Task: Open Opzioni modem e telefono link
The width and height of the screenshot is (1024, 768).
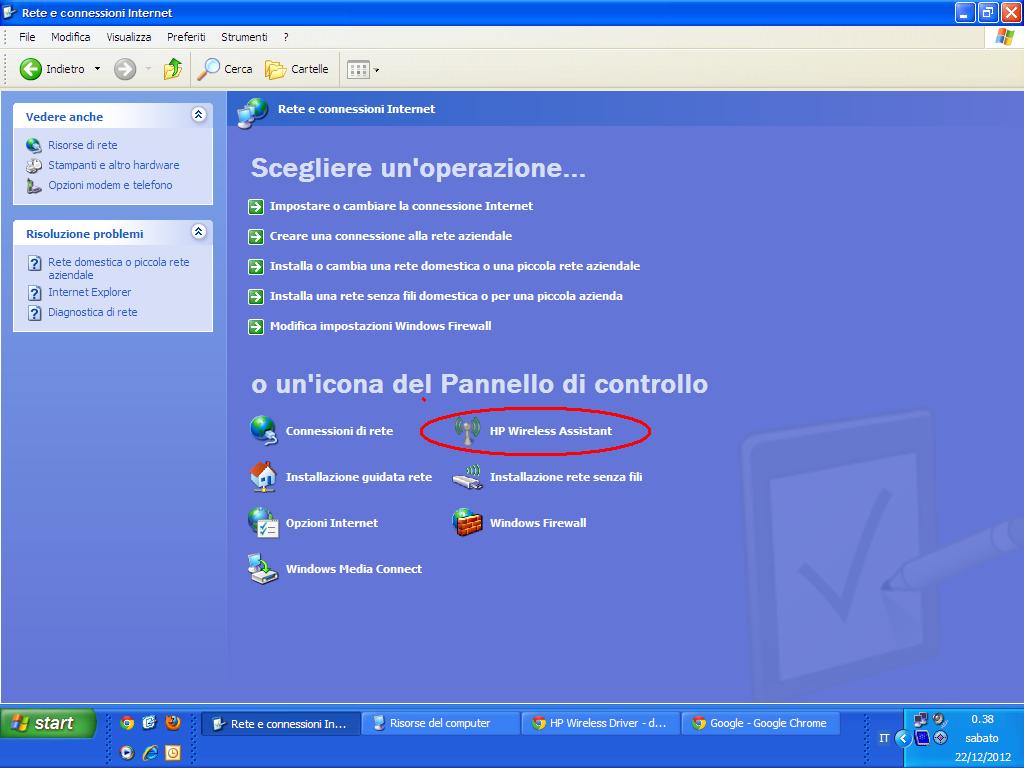Action: pyautogui.click(x=110, y=185)
